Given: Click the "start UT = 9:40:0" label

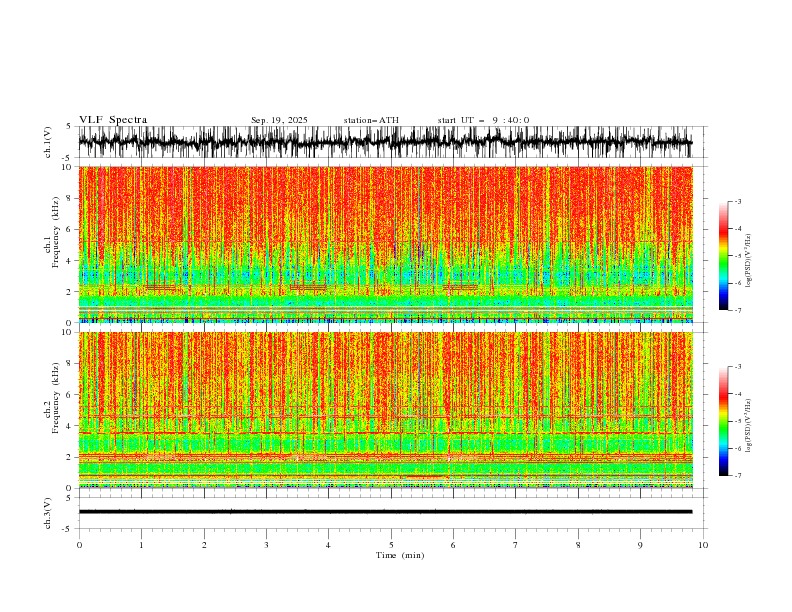Looking at the screenshot, I should 483,120.
